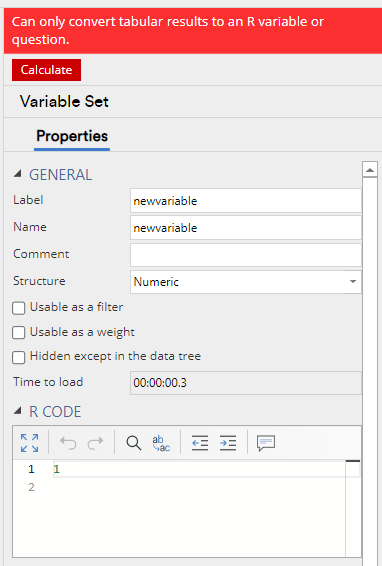This screenshot has width=382, height=566.
Task: Click scrollbar up arrow
Action: point(370,170)
